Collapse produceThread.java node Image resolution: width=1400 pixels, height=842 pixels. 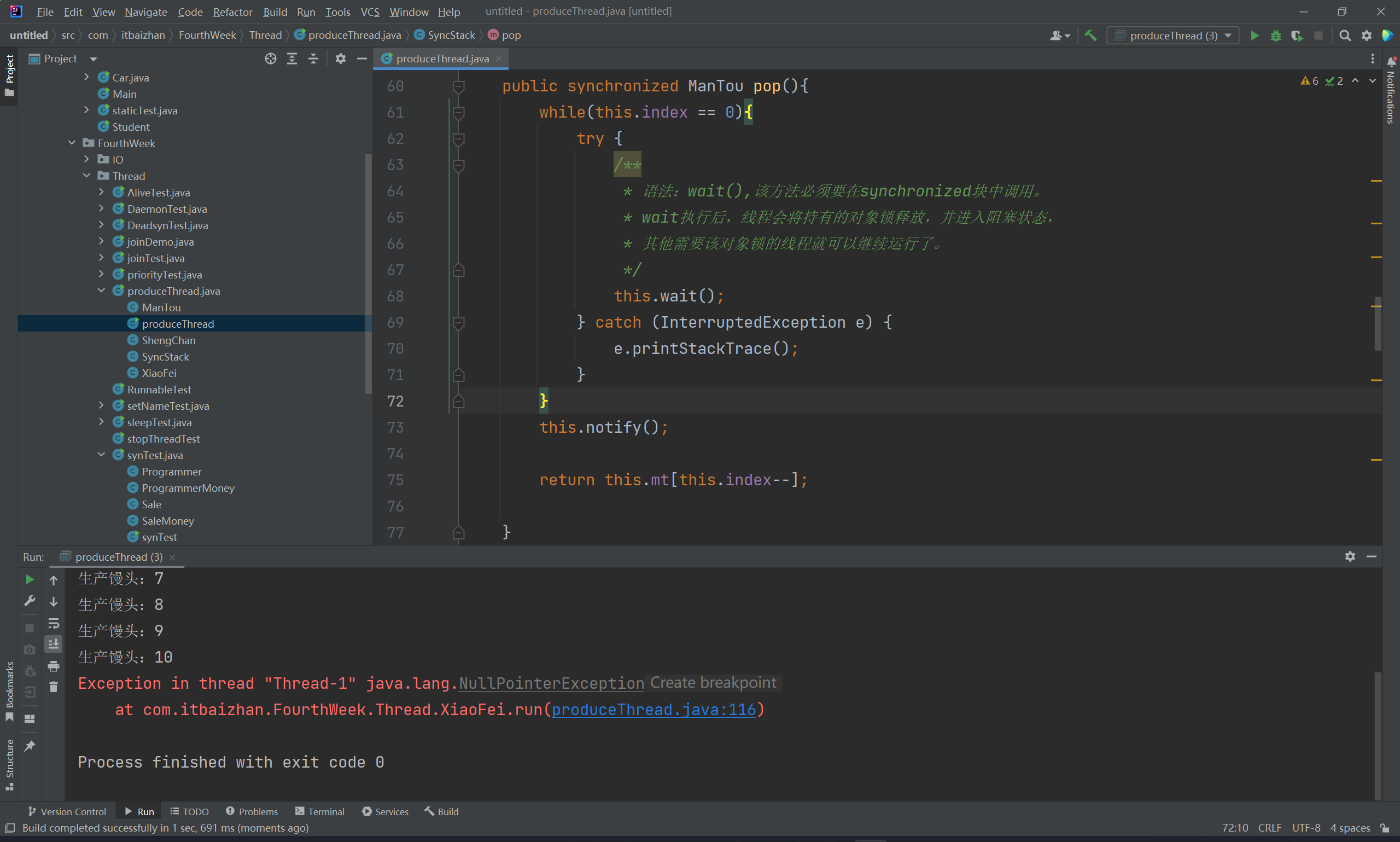coord(102,291)
